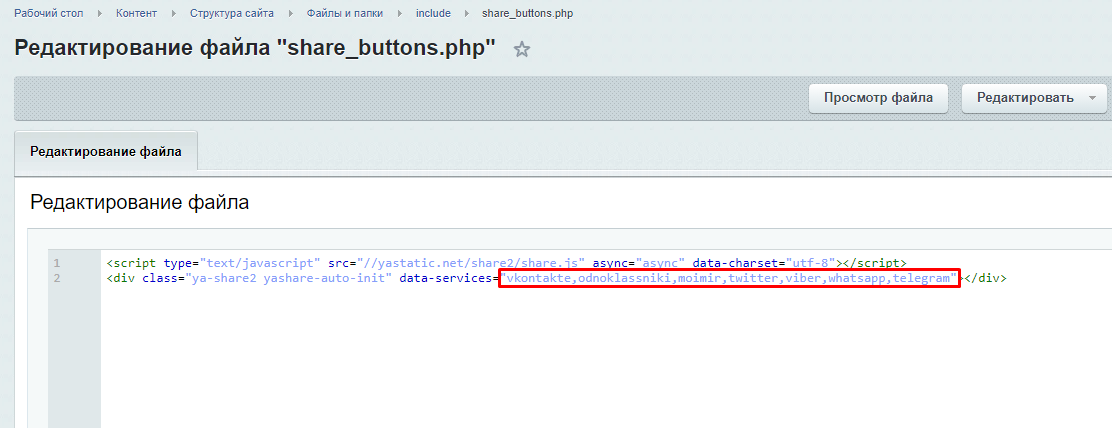Click the Просмотр файла button
1112x428 pixels.
click(878, 98)
